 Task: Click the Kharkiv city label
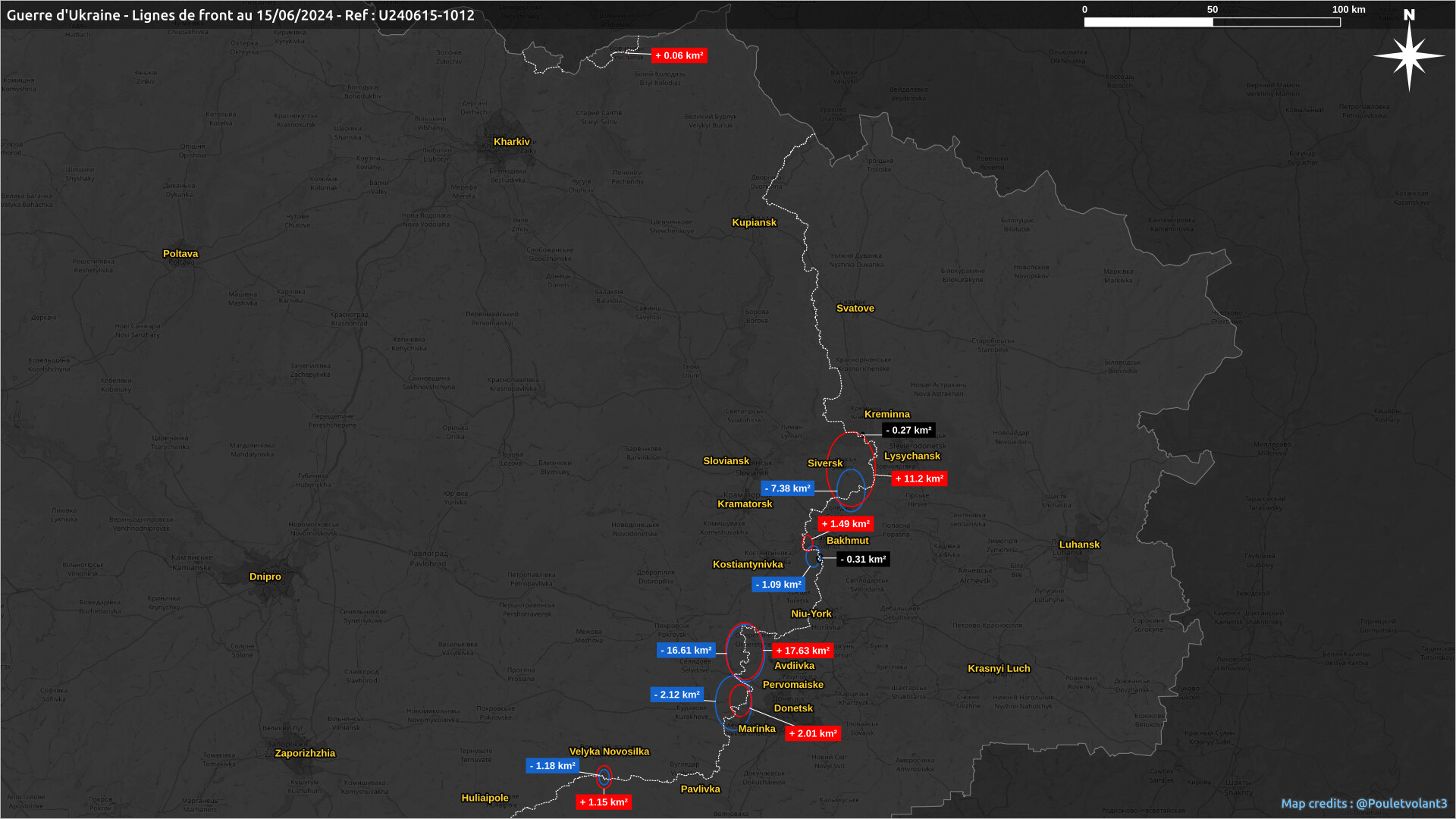512,142
